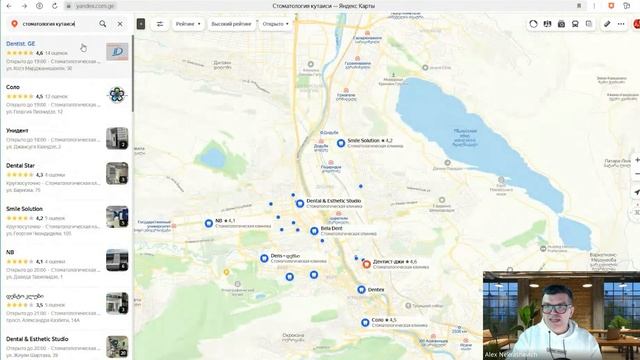Click the Bella Dent map marker
Screen dimensions: 640x360
coord(314,231)
